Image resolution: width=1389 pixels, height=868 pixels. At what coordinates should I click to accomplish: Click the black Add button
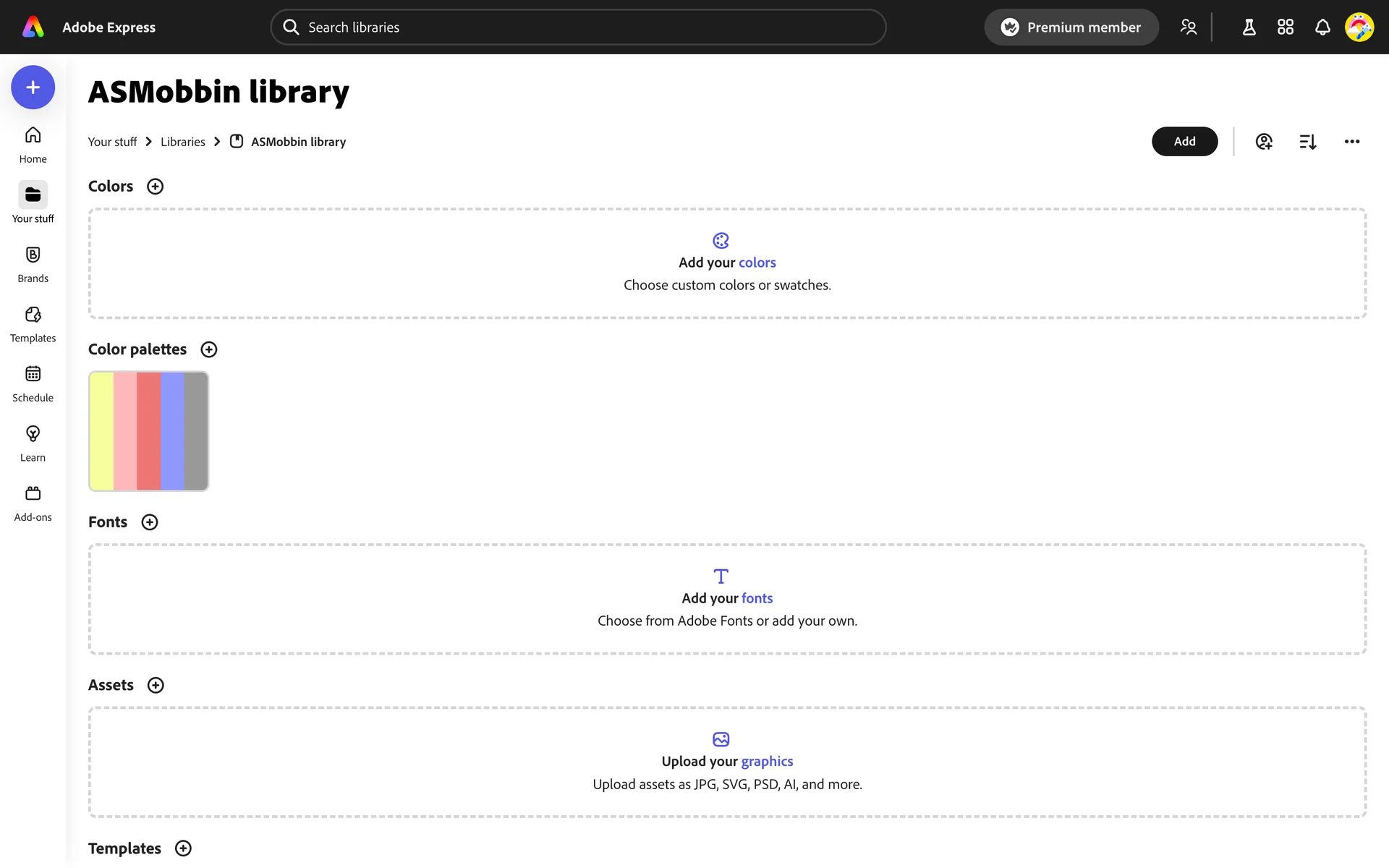click(x=1184, y=142)
